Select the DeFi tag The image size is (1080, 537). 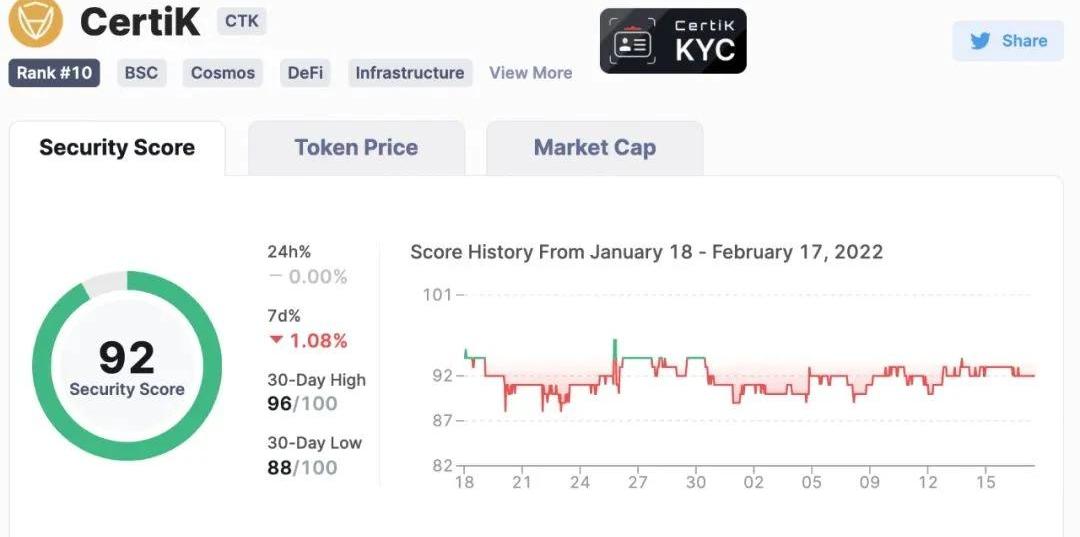pos(305,73)
